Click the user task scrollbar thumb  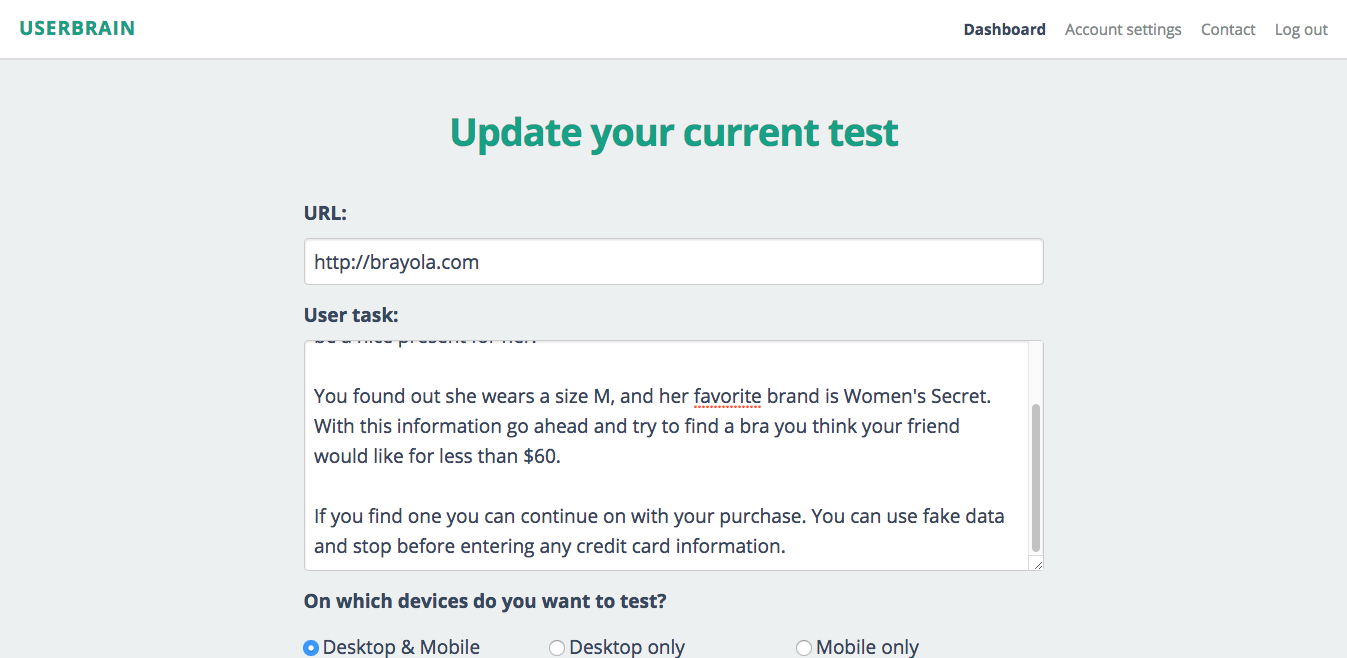(x=1035, y=478)
